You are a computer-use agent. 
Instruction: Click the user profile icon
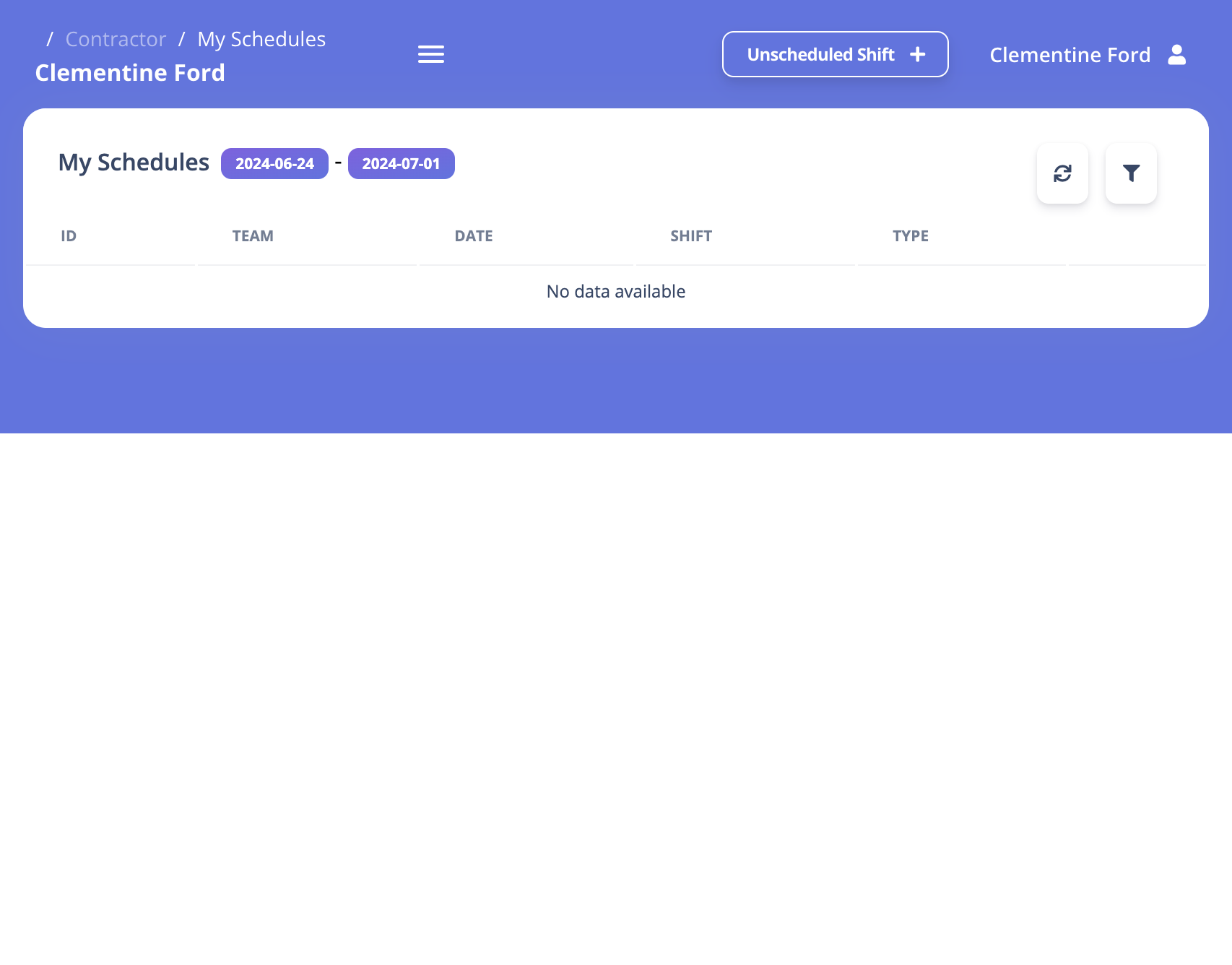[x=1176, y=55]
